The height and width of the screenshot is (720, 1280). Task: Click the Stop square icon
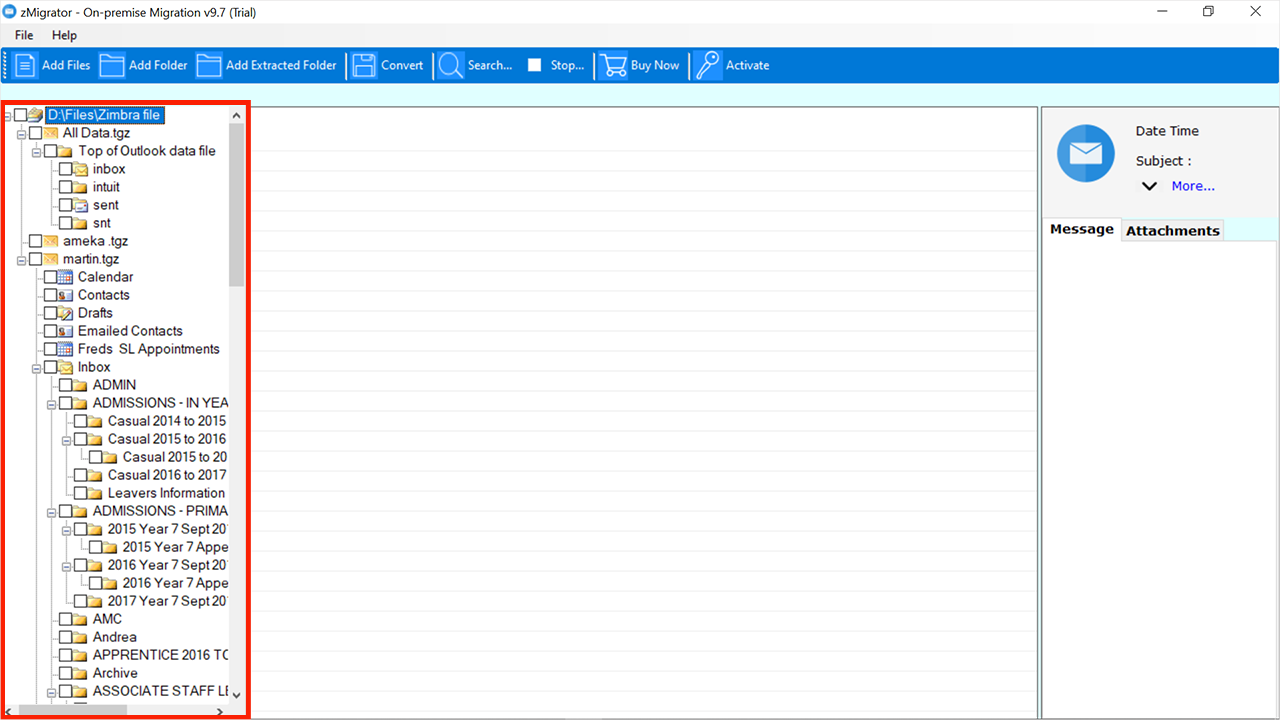point(535,65)
